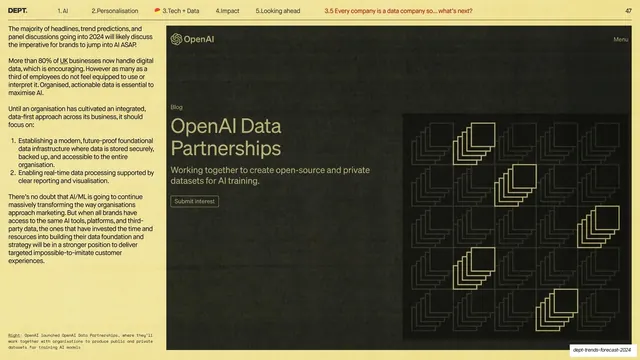This screenshot has height=360, width=640.
Task: Click the 3.5 Every company is a data company heading
Action: (398, 11)
